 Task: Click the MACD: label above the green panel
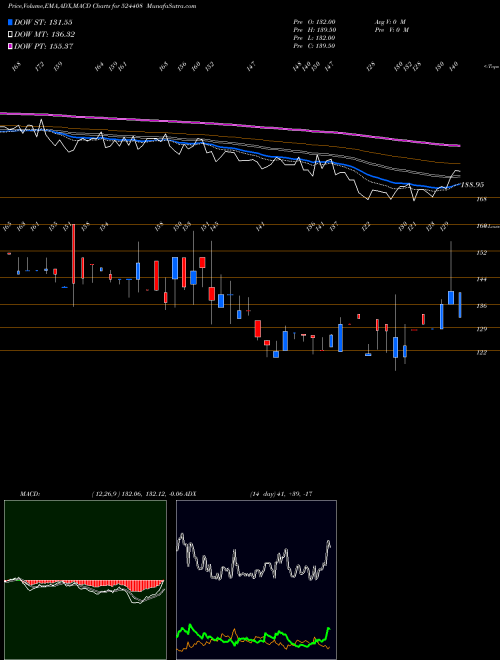click(30, 493)
